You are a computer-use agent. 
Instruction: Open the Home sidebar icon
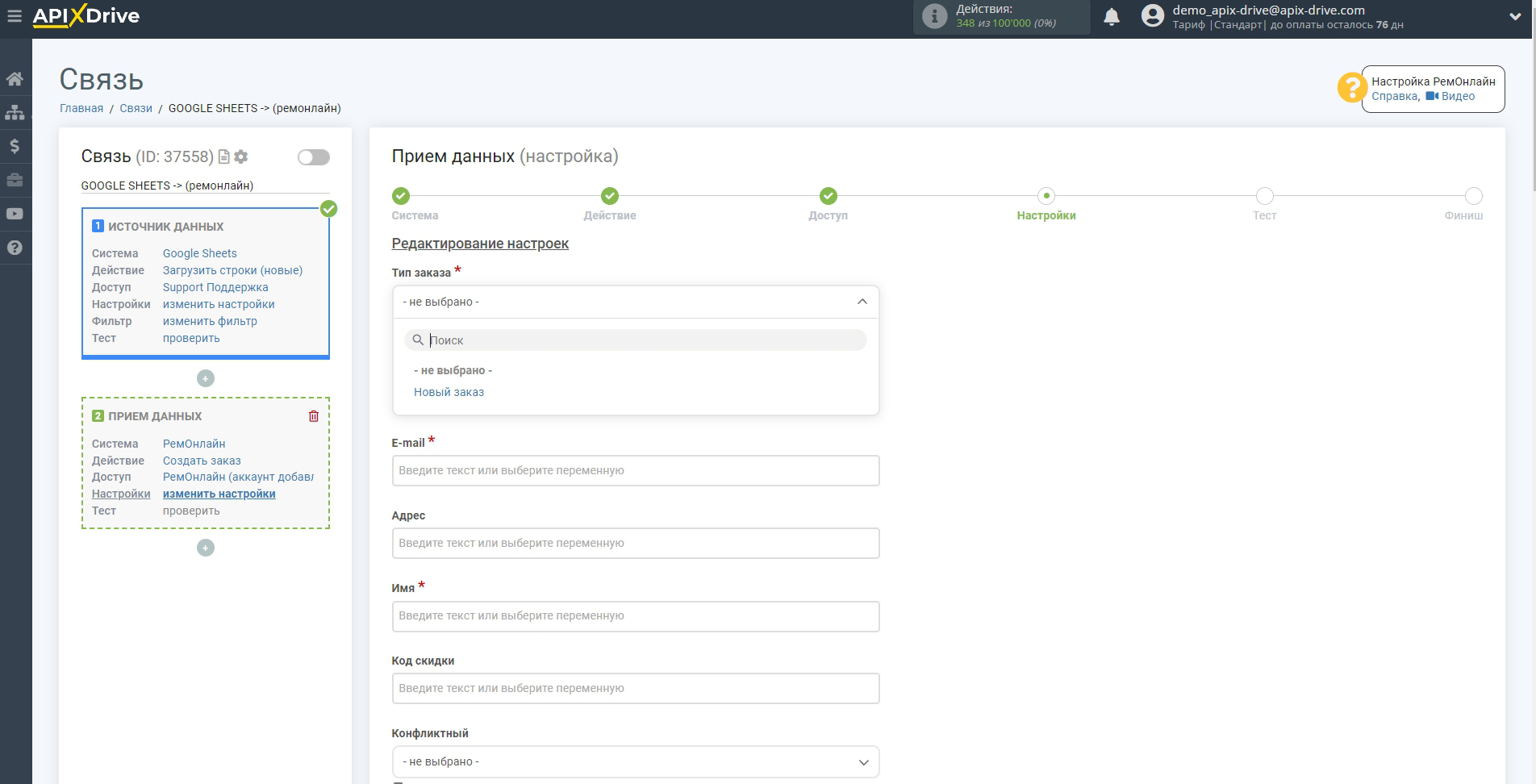(x=15, y=79)
